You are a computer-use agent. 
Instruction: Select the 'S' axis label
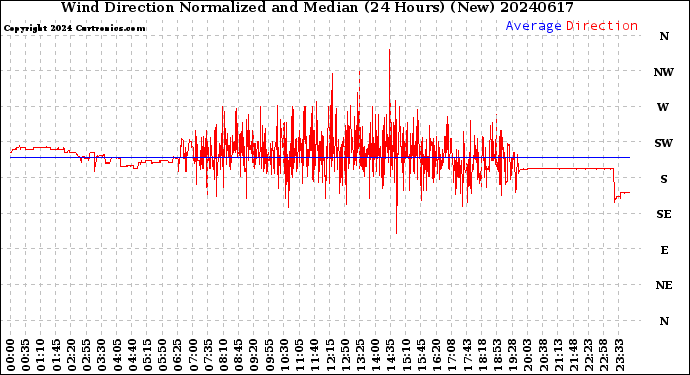[664, 179]
